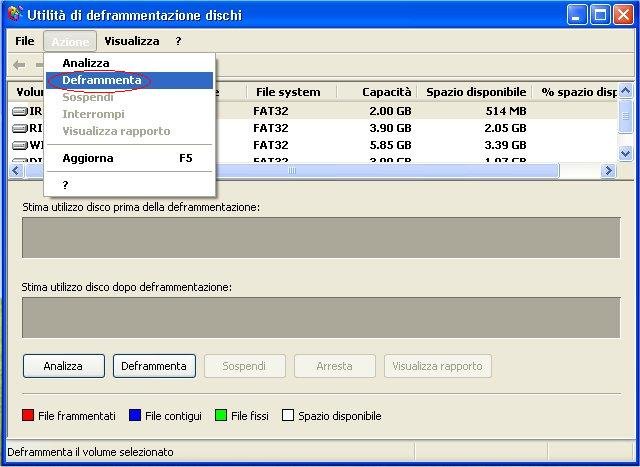Click the white Spazio disponibile swatch
640x467 pixels.
point(288,416)
